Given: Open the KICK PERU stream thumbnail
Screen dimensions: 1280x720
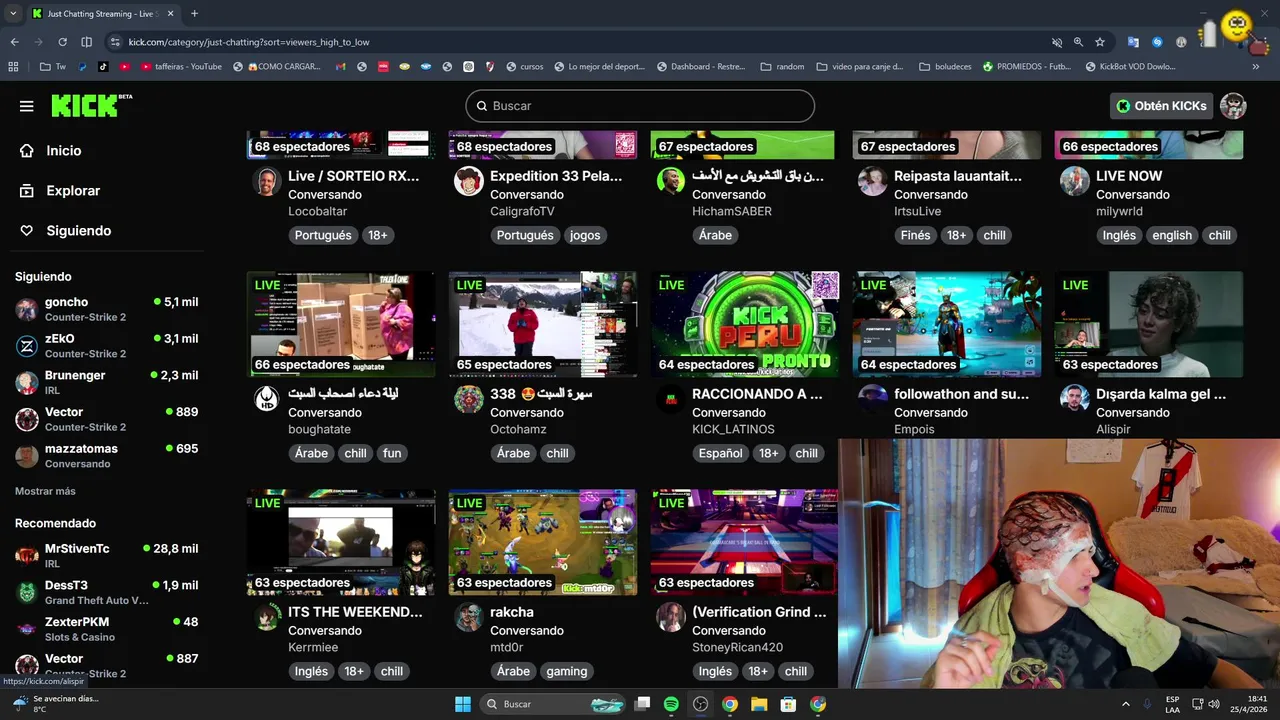Looking at the screenshot, I should click(745, 324).
